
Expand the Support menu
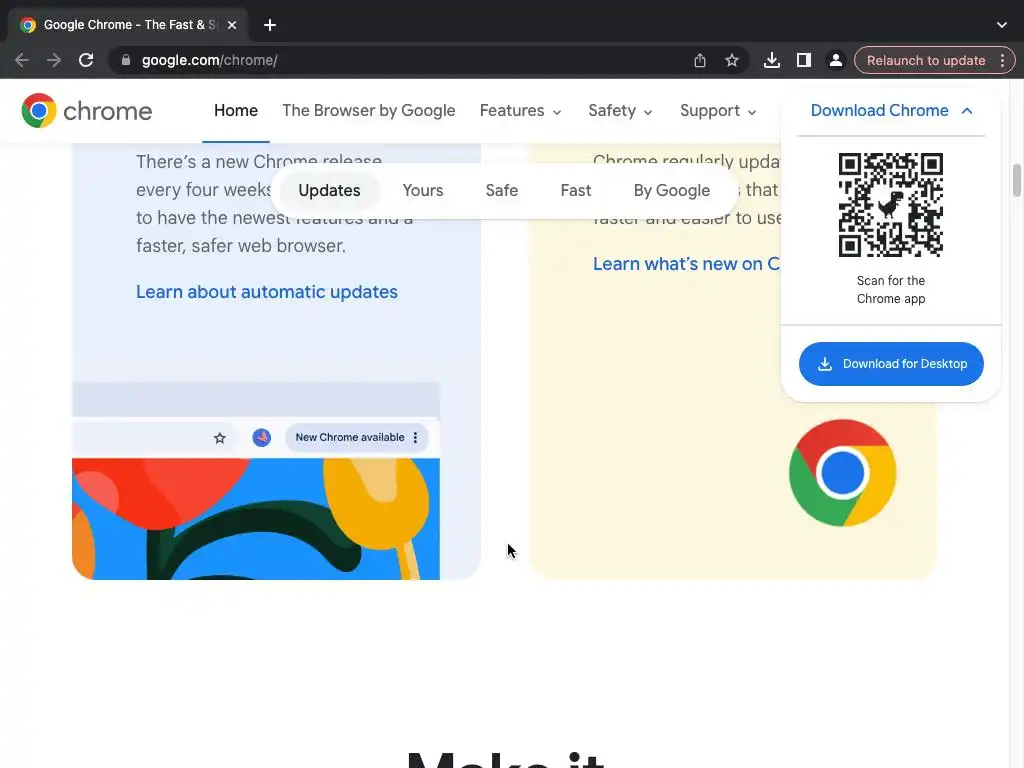(x=718, y=110)
